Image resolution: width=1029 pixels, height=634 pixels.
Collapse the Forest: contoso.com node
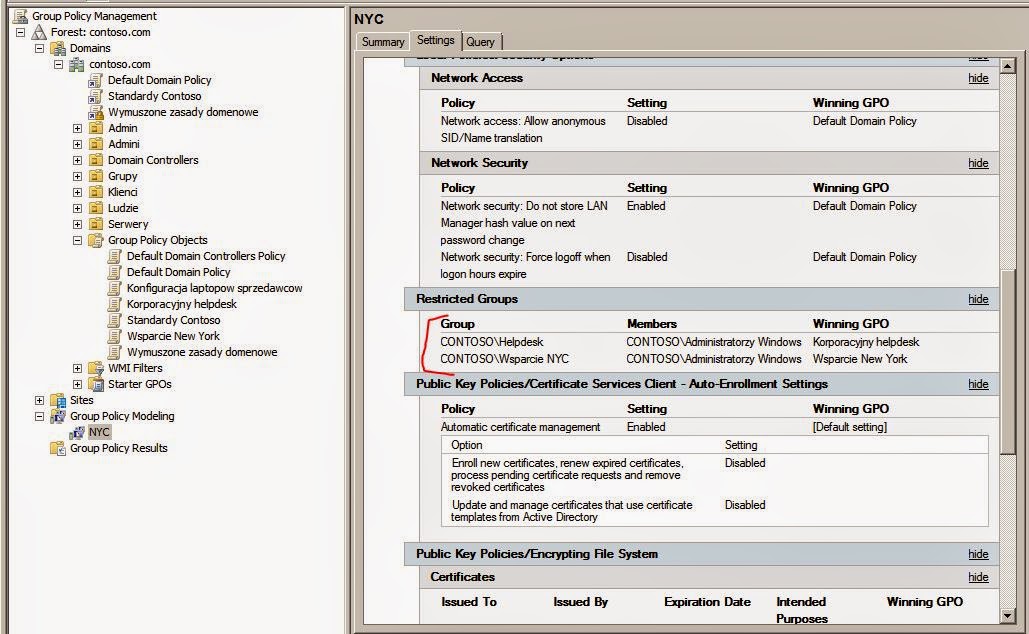20,32
